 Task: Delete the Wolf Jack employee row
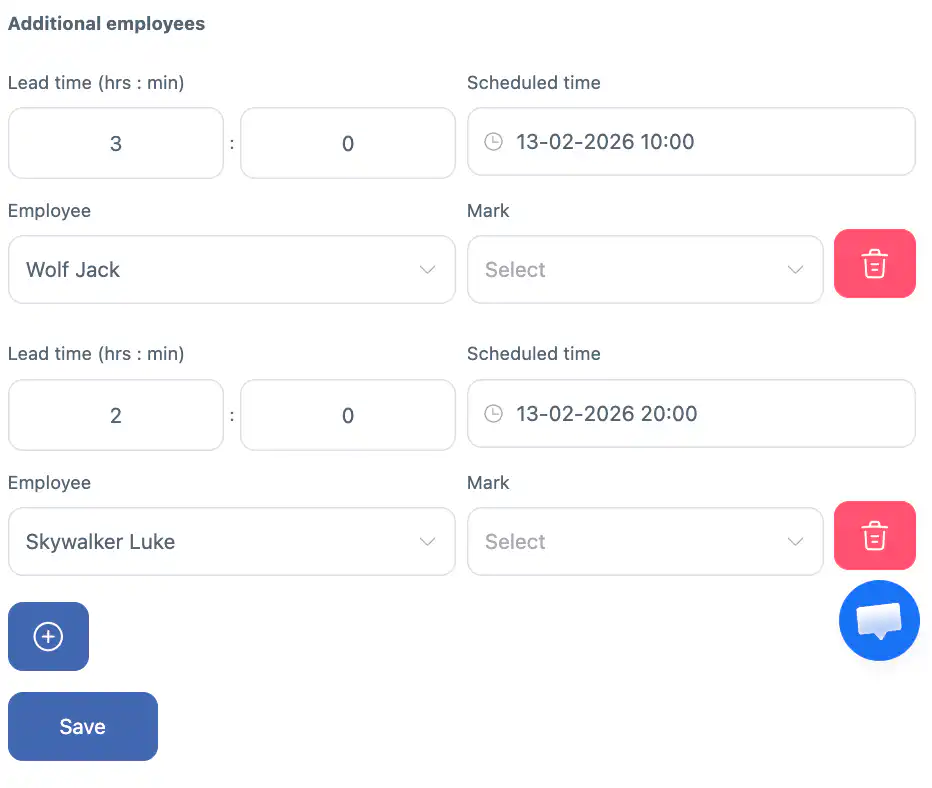pos(874,264)
